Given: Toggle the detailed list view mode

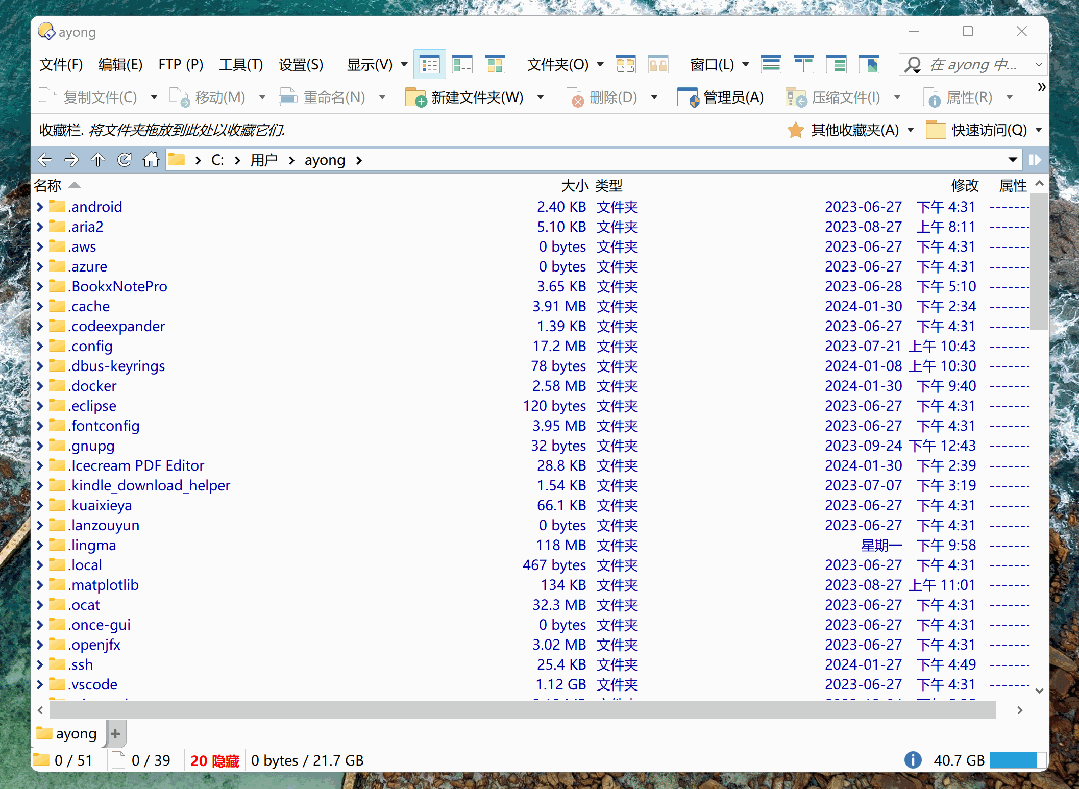Looking at the screenshot, I should 429,63.
